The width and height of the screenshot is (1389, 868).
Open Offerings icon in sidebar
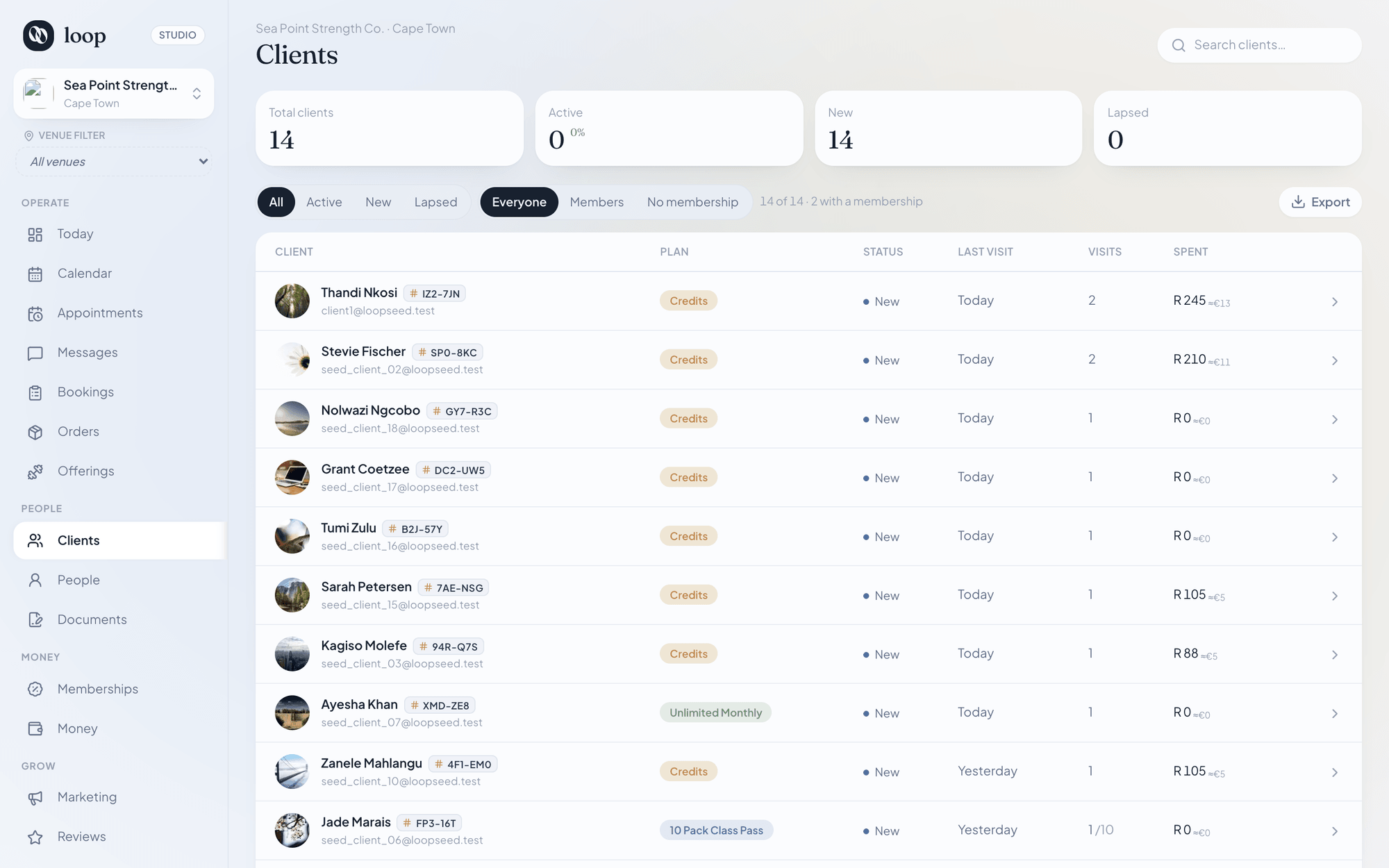[x=35, y=471]
